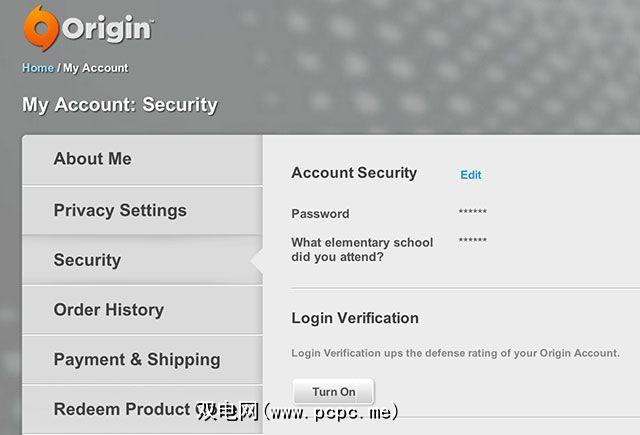Turn On Login Verification

coord(333,392)
